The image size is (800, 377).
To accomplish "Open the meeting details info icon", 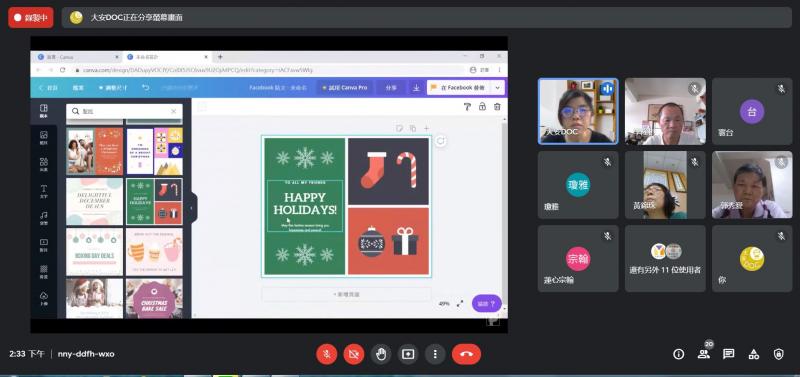I will 678,354.
